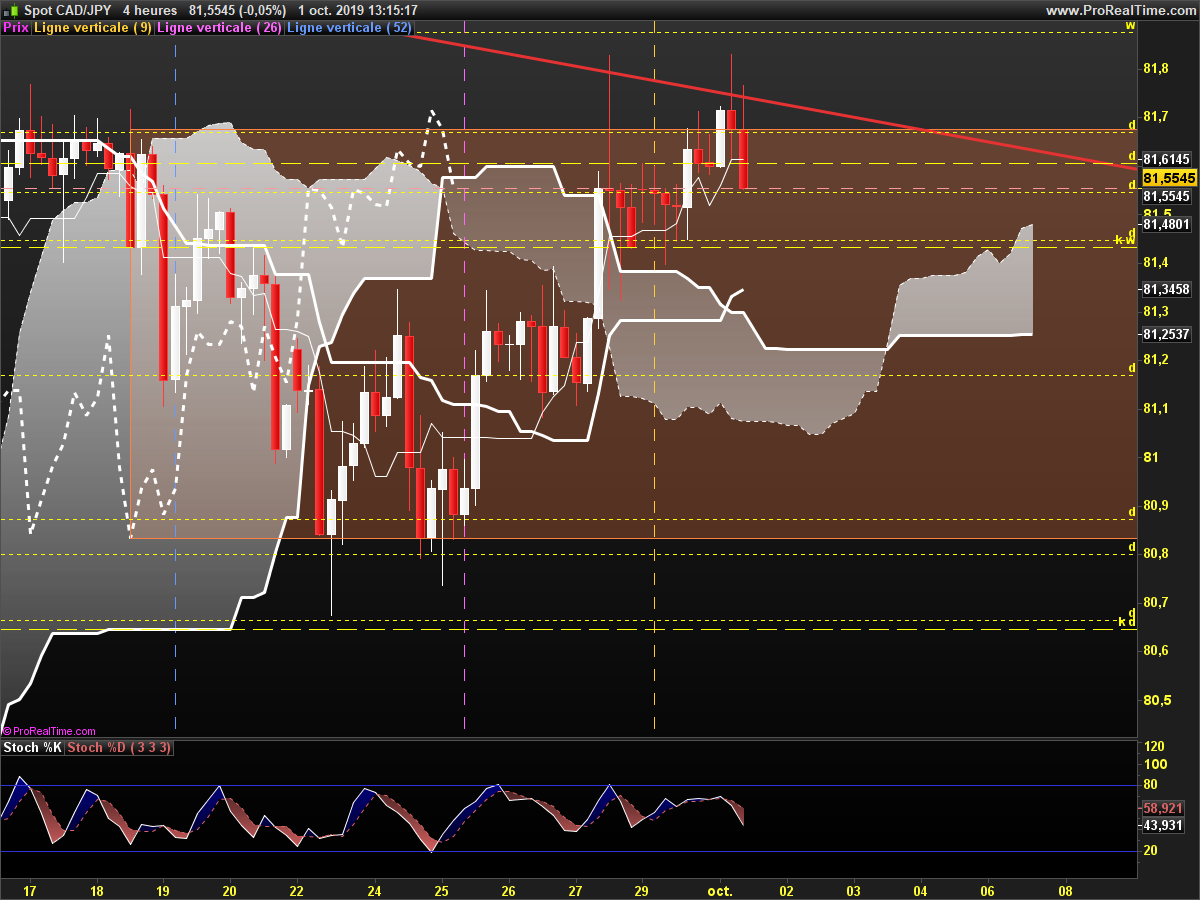Select the orange dashed vertical line

654,380
